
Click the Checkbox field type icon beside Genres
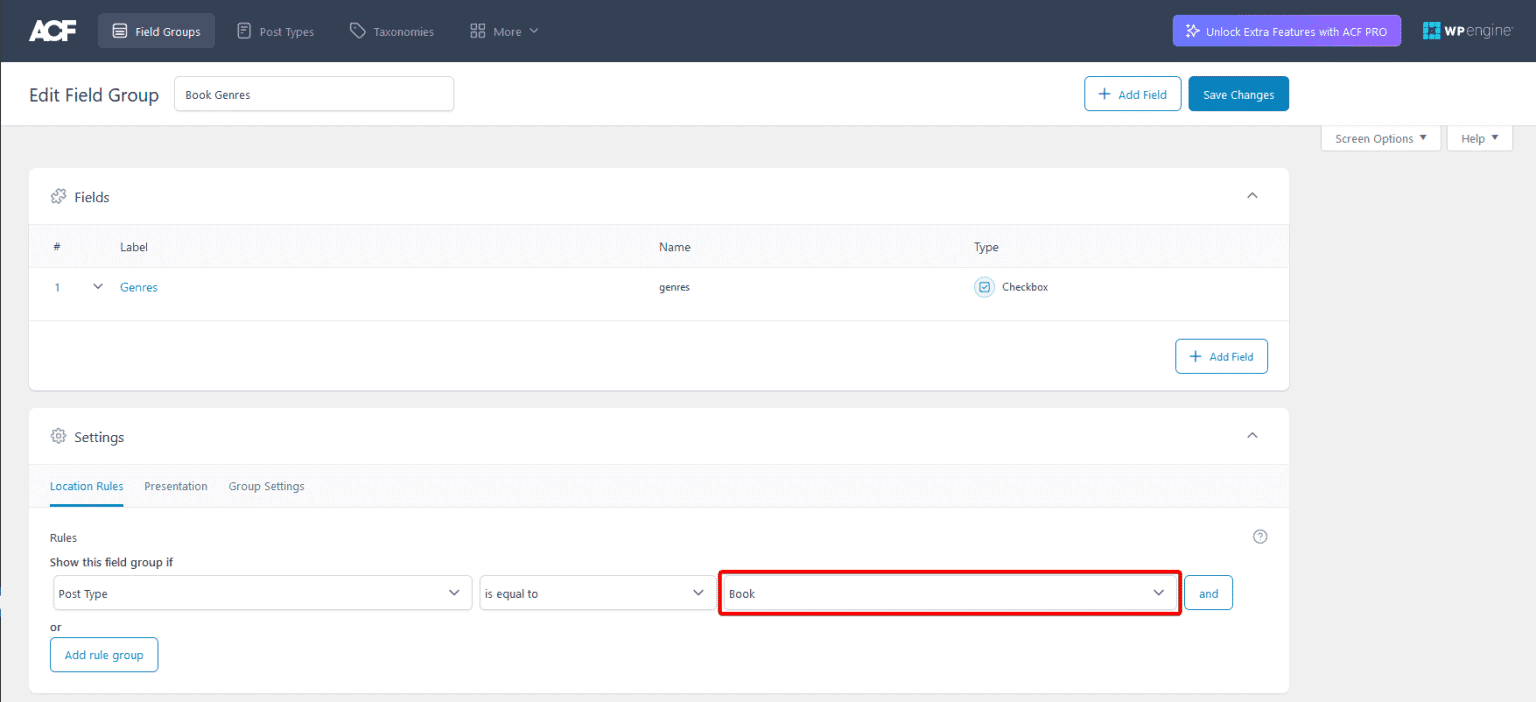coord(983,287)
